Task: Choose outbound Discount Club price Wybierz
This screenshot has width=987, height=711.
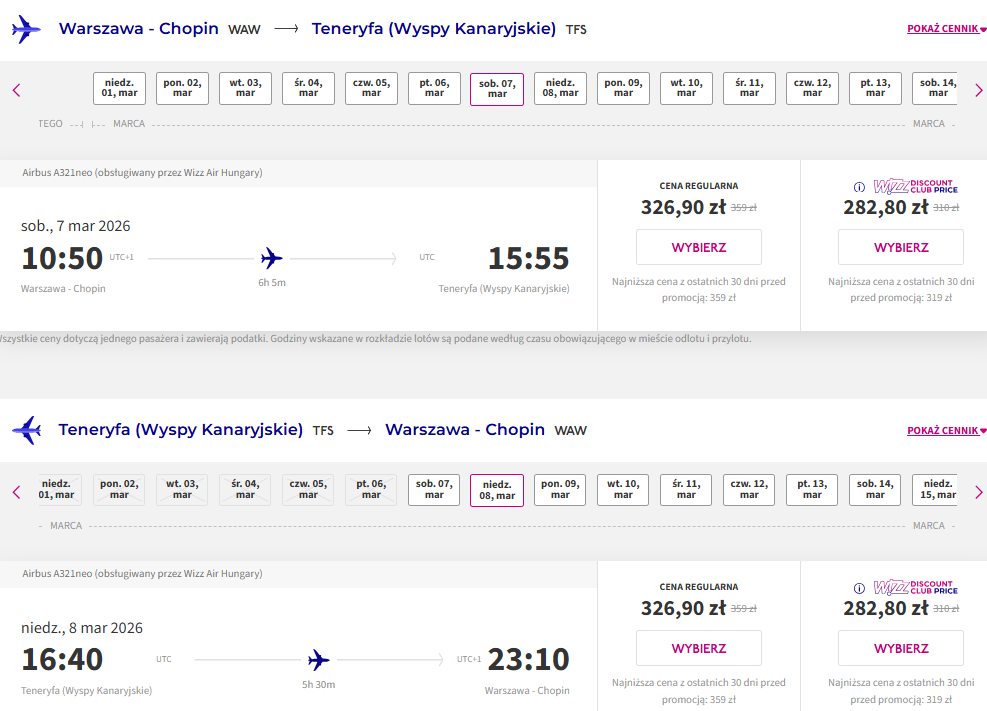Action: [x=901, y=247]
